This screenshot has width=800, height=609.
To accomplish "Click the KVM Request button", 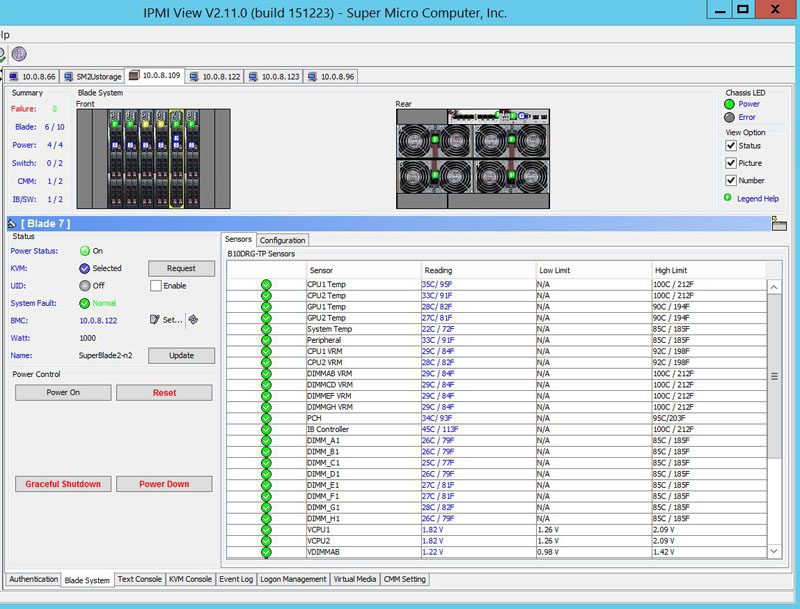I will click(181, 269).
